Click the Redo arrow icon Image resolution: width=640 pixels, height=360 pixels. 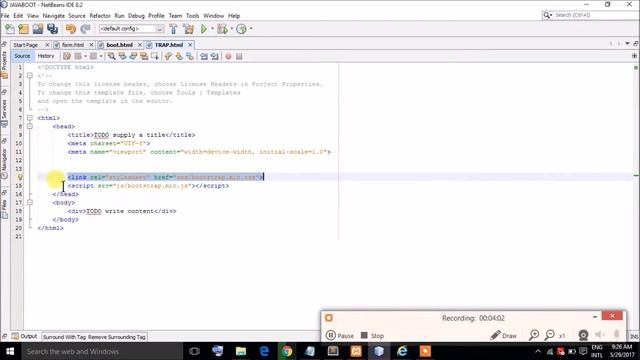pyautogui.click(x=85, y=29)
